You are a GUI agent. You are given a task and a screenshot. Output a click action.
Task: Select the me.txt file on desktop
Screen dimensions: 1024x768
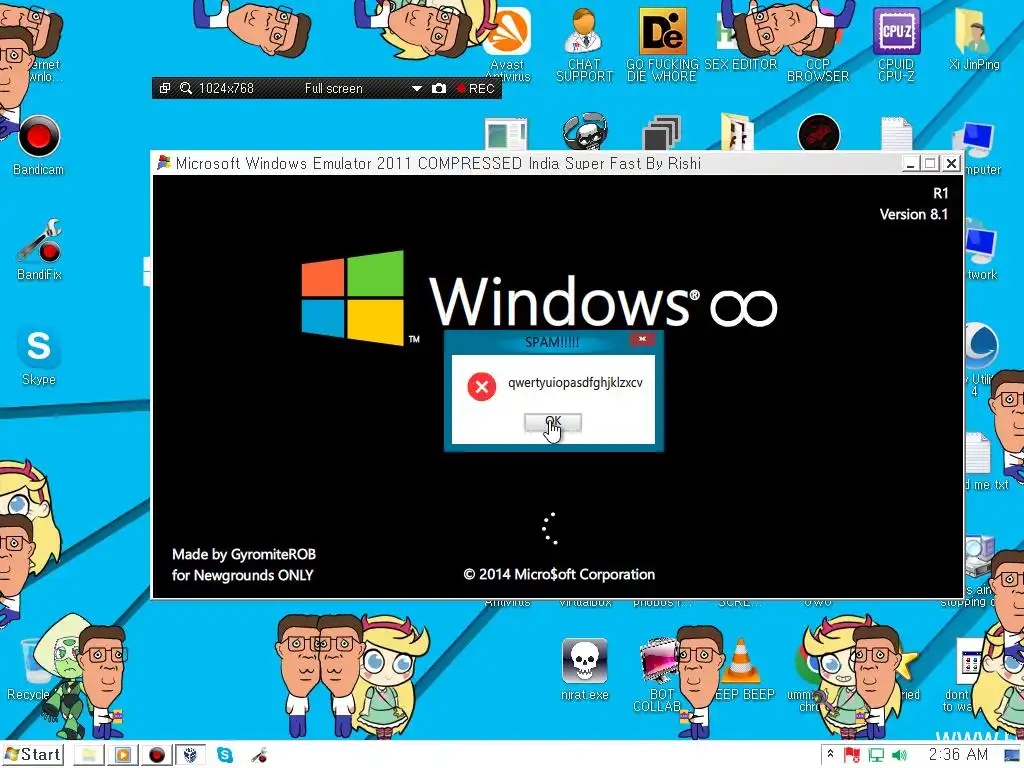[983, 460]
